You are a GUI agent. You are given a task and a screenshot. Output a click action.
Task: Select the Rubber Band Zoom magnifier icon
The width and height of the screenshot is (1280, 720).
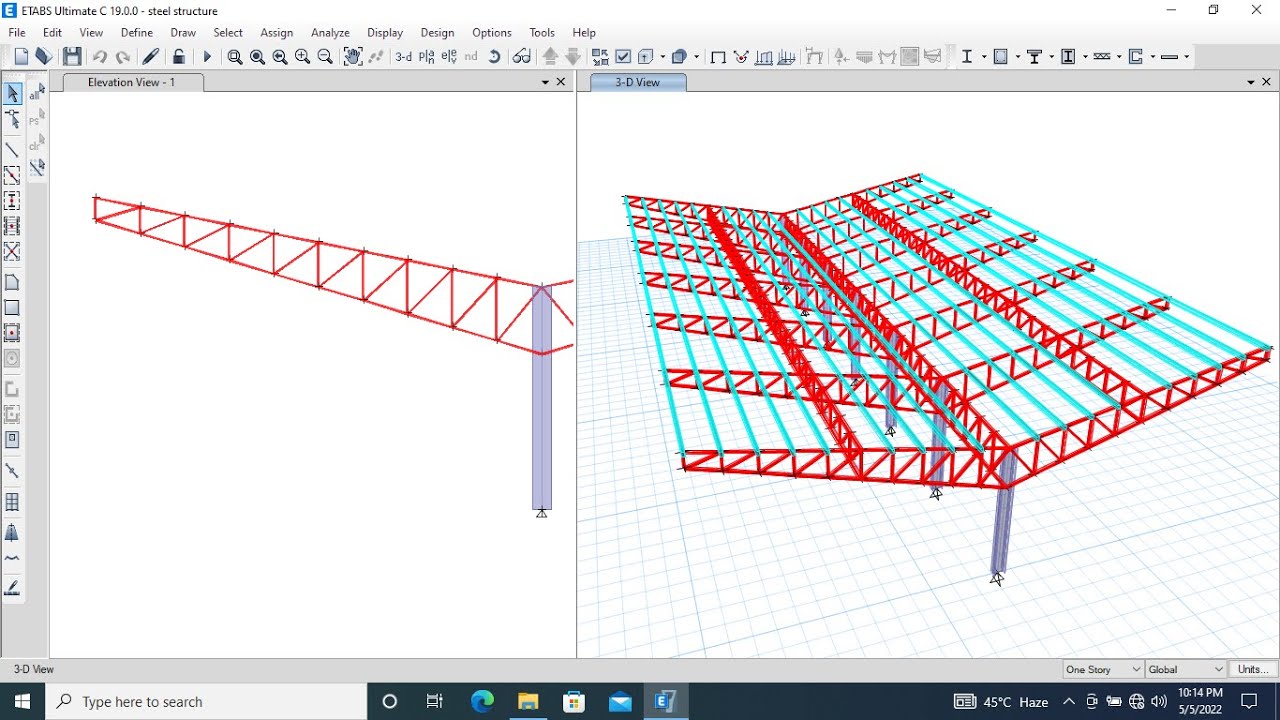tap(235, 57)
